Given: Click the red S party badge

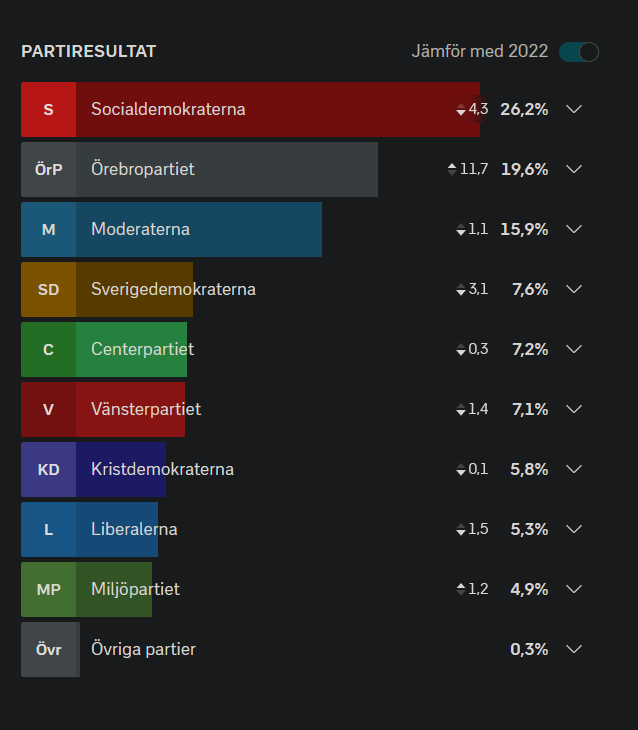Looking at the screenshot, I should click(x=48, y=109).
